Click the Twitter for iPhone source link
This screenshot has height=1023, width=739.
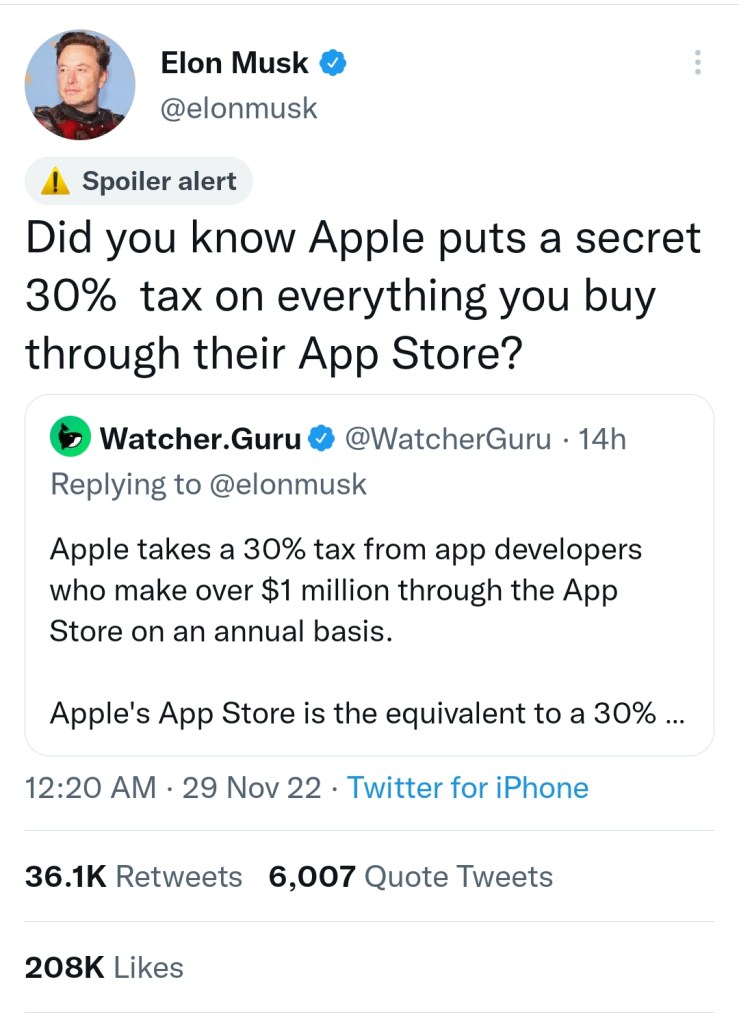(x=467, y=788)
